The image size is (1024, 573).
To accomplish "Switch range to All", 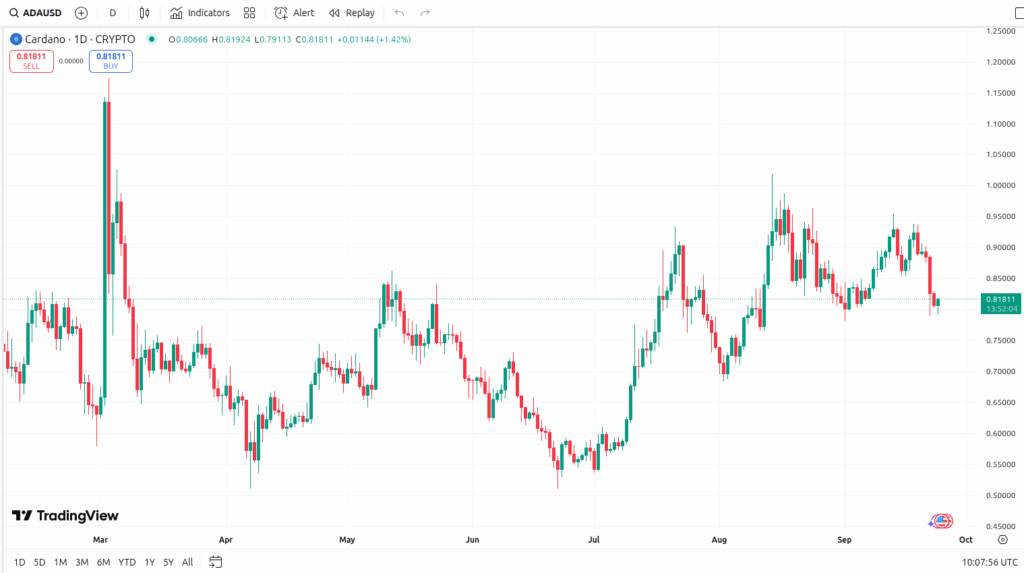I will tap(187, 562).
